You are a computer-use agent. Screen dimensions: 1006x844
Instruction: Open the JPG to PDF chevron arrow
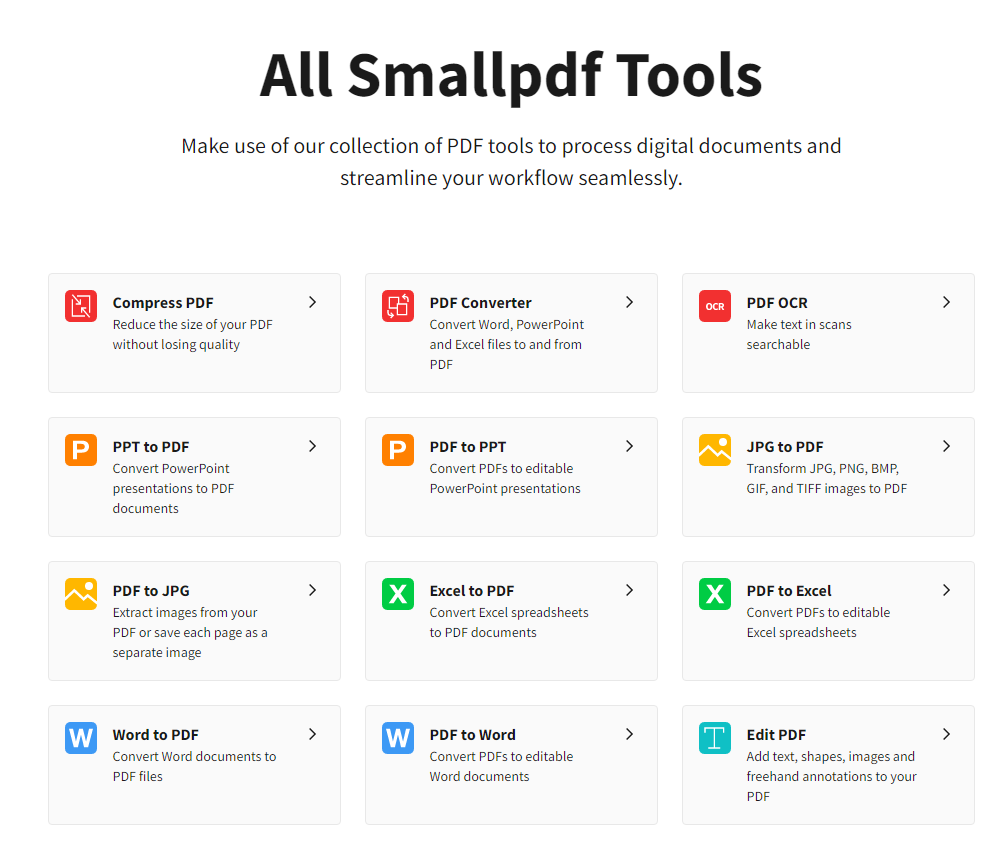pyautogui.click(x=946, y=446)
